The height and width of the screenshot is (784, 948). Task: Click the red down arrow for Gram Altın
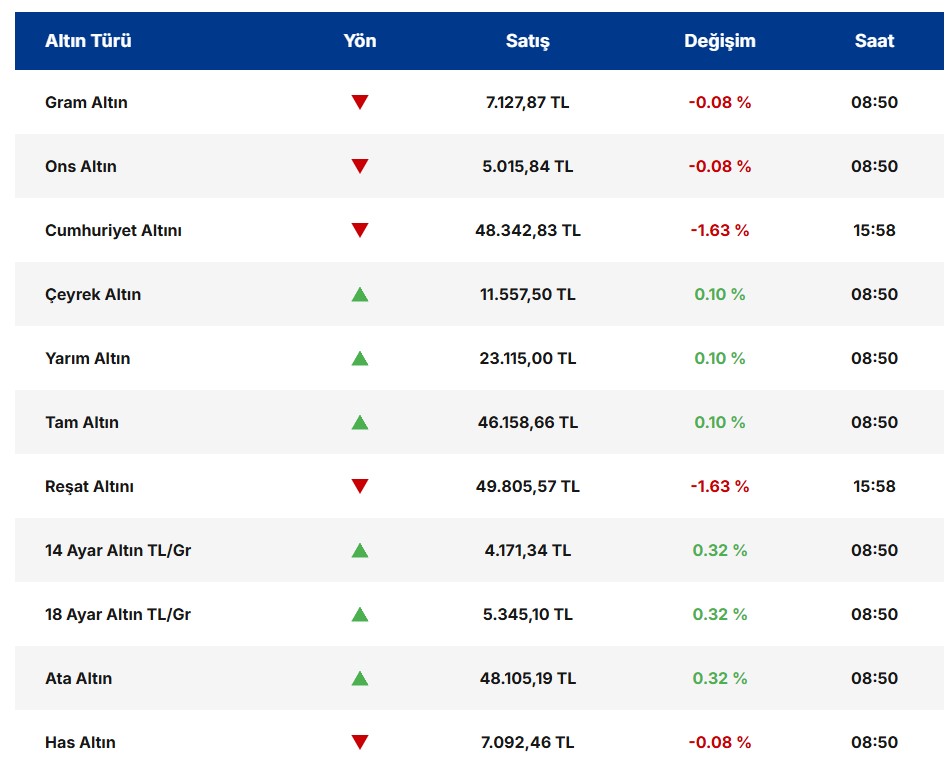pos(360,102)
